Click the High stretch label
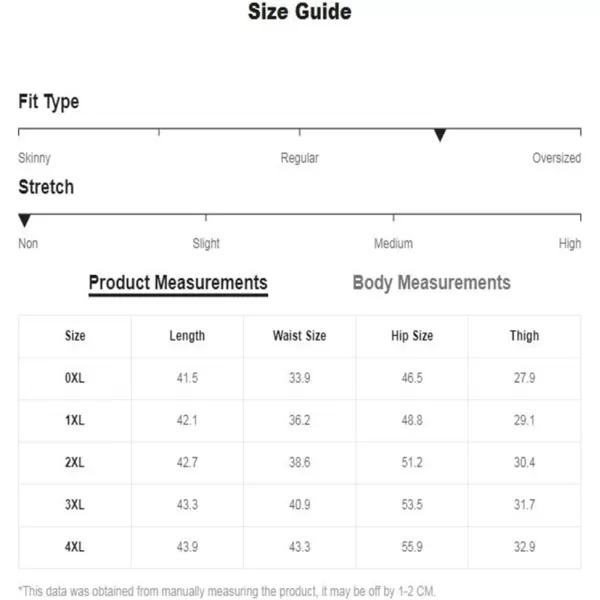This screenshot has height=600, width=600. (x=570, y=243)
